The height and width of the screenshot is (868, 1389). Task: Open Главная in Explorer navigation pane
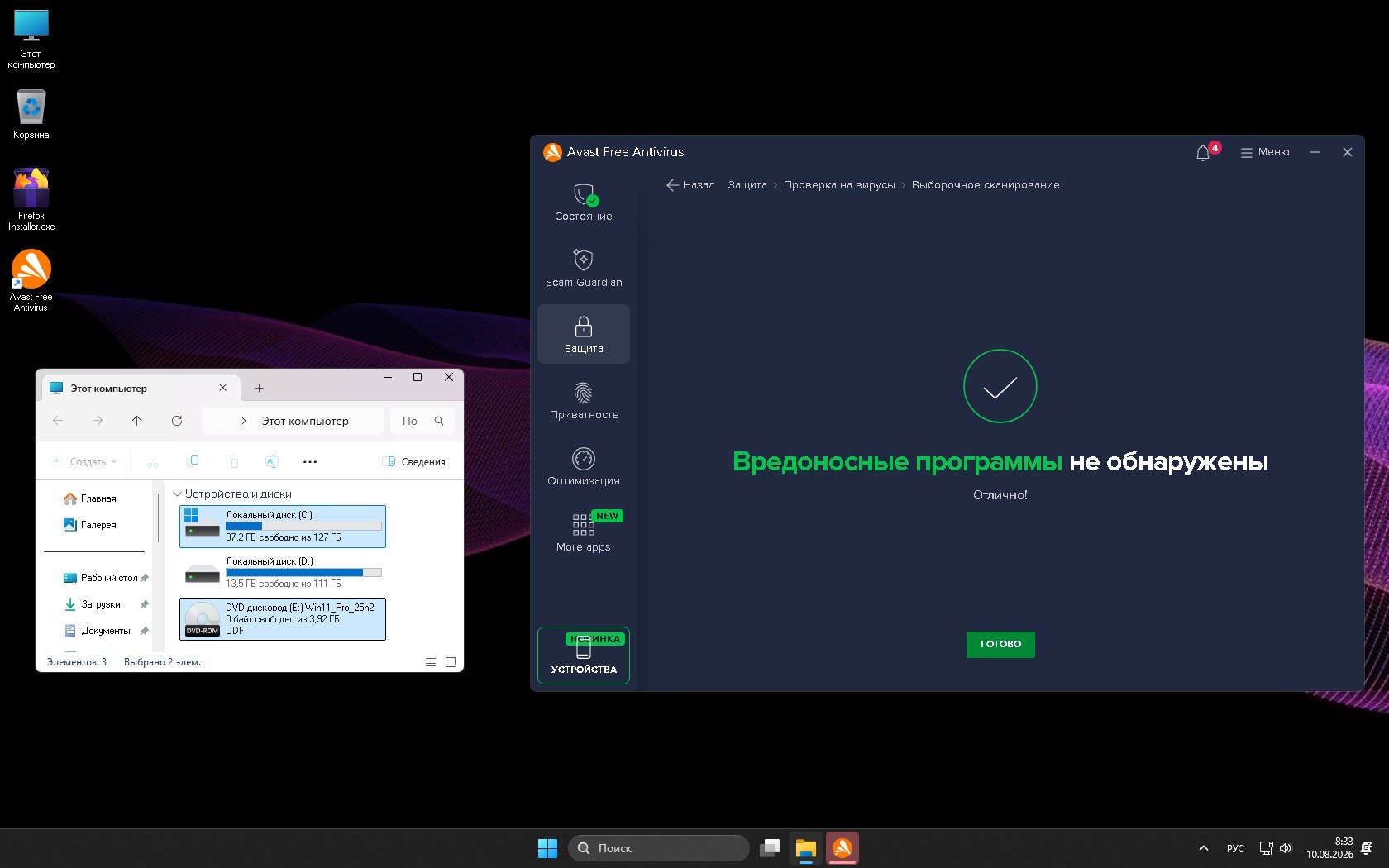coord(90,498)
